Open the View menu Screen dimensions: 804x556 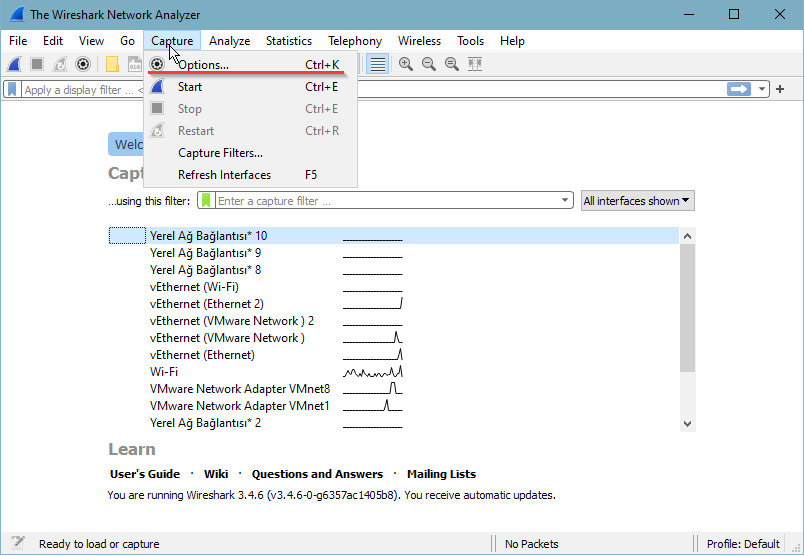91,41
